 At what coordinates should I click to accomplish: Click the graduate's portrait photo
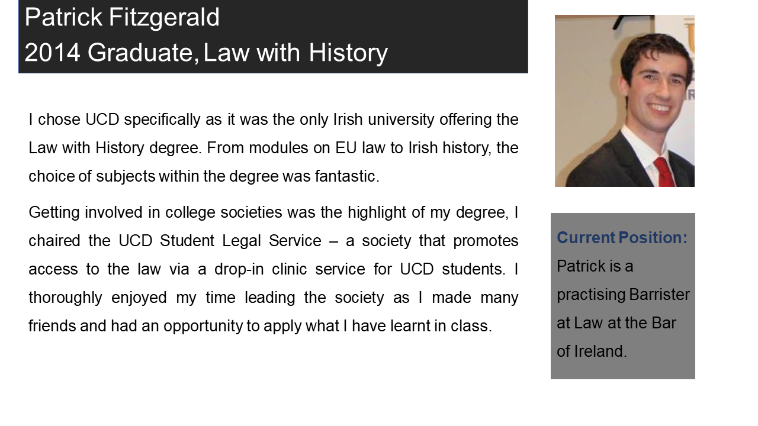624,100
